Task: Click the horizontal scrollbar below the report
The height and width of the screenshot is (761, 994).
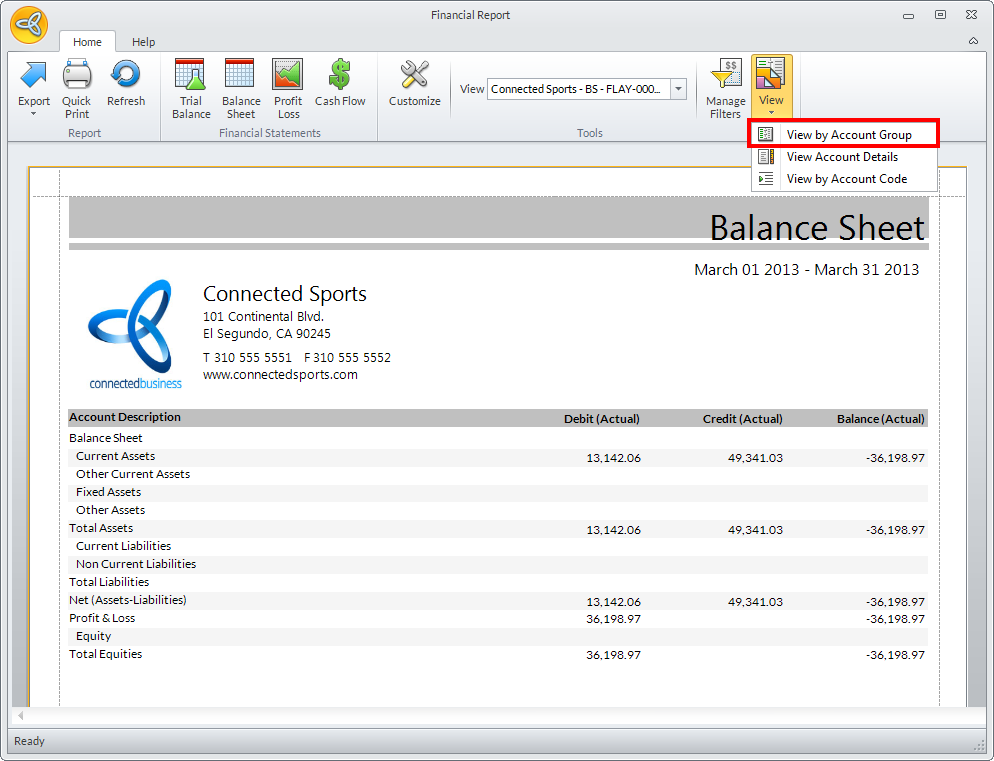Action: (x=490, y=716)
